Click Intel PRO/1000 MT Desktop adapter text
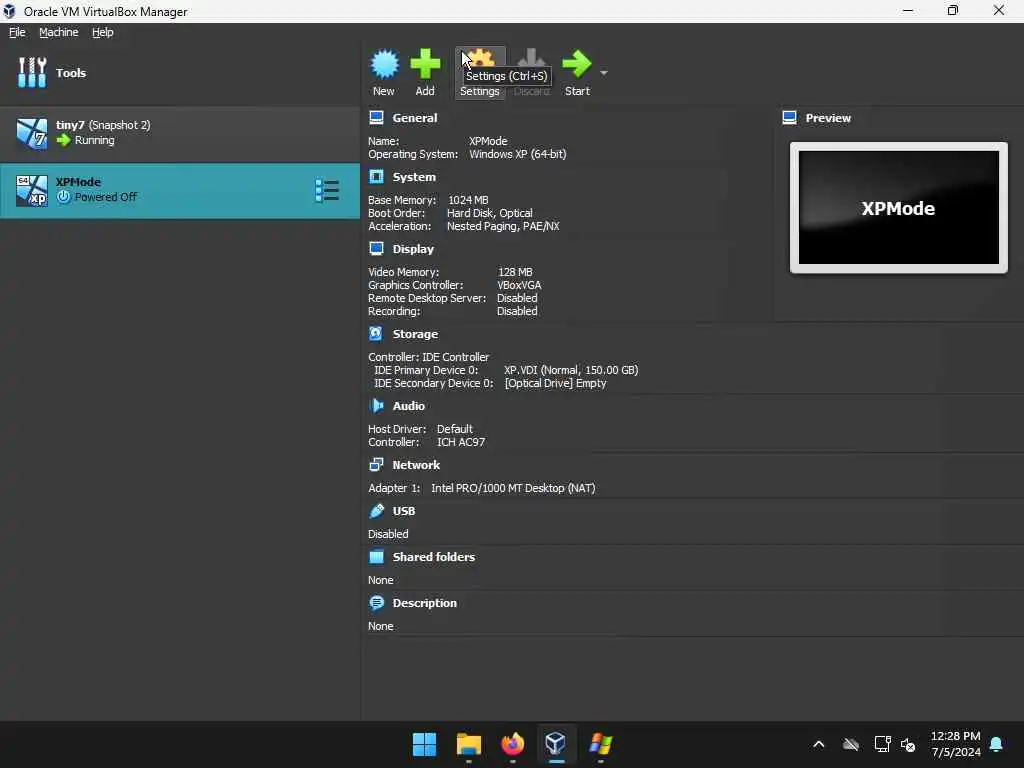 click(513, 488)
